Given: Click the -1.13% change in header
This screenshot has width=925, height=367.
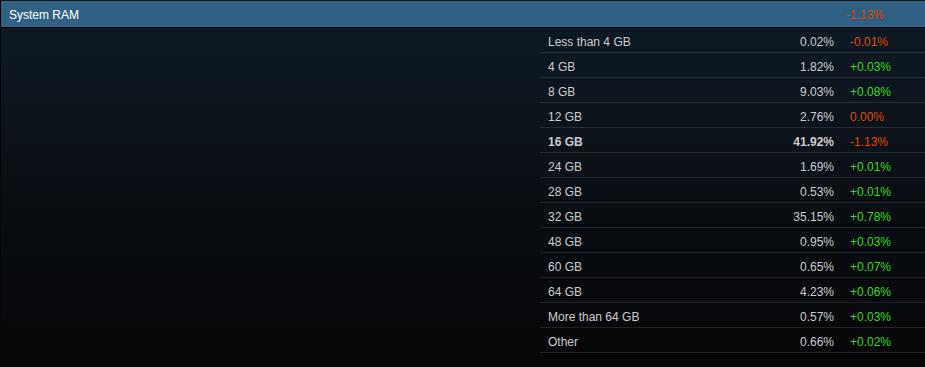Looking at the screenshot, I should (x=865, y=15).
